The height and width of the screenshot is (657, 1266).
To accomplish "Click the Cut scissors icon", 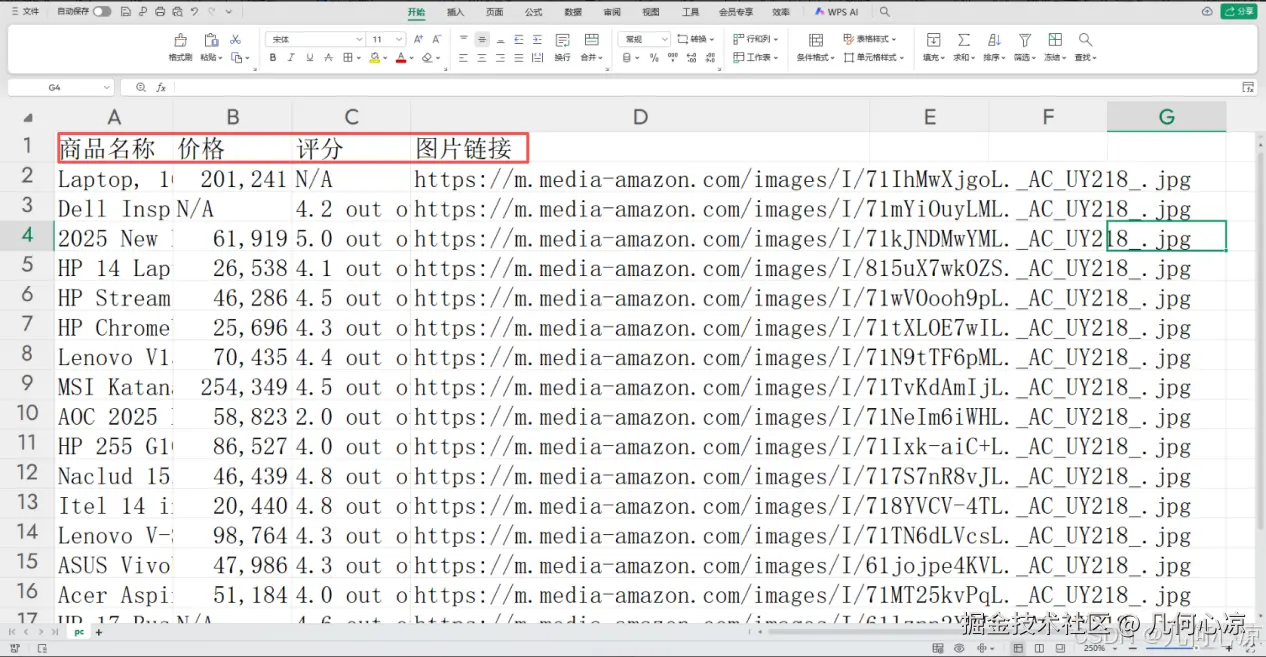I will tap(235, 40).
